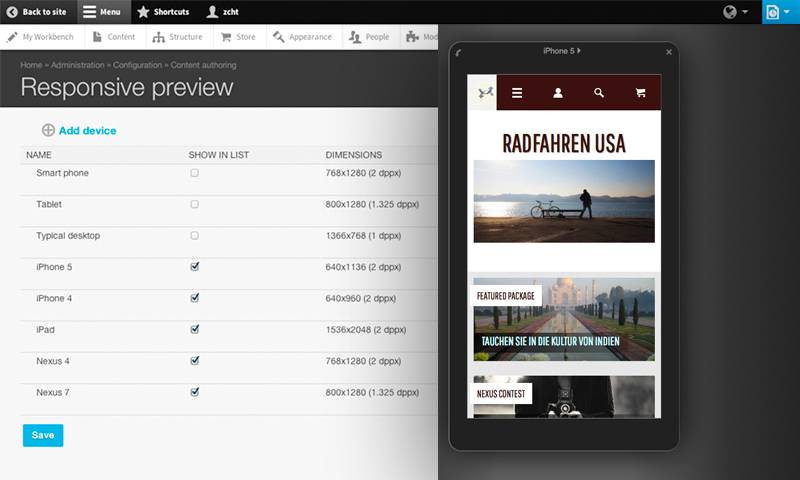Uncheck Show in list for iPad
This screenshot has height=480, width=800.
pos(194,329)
